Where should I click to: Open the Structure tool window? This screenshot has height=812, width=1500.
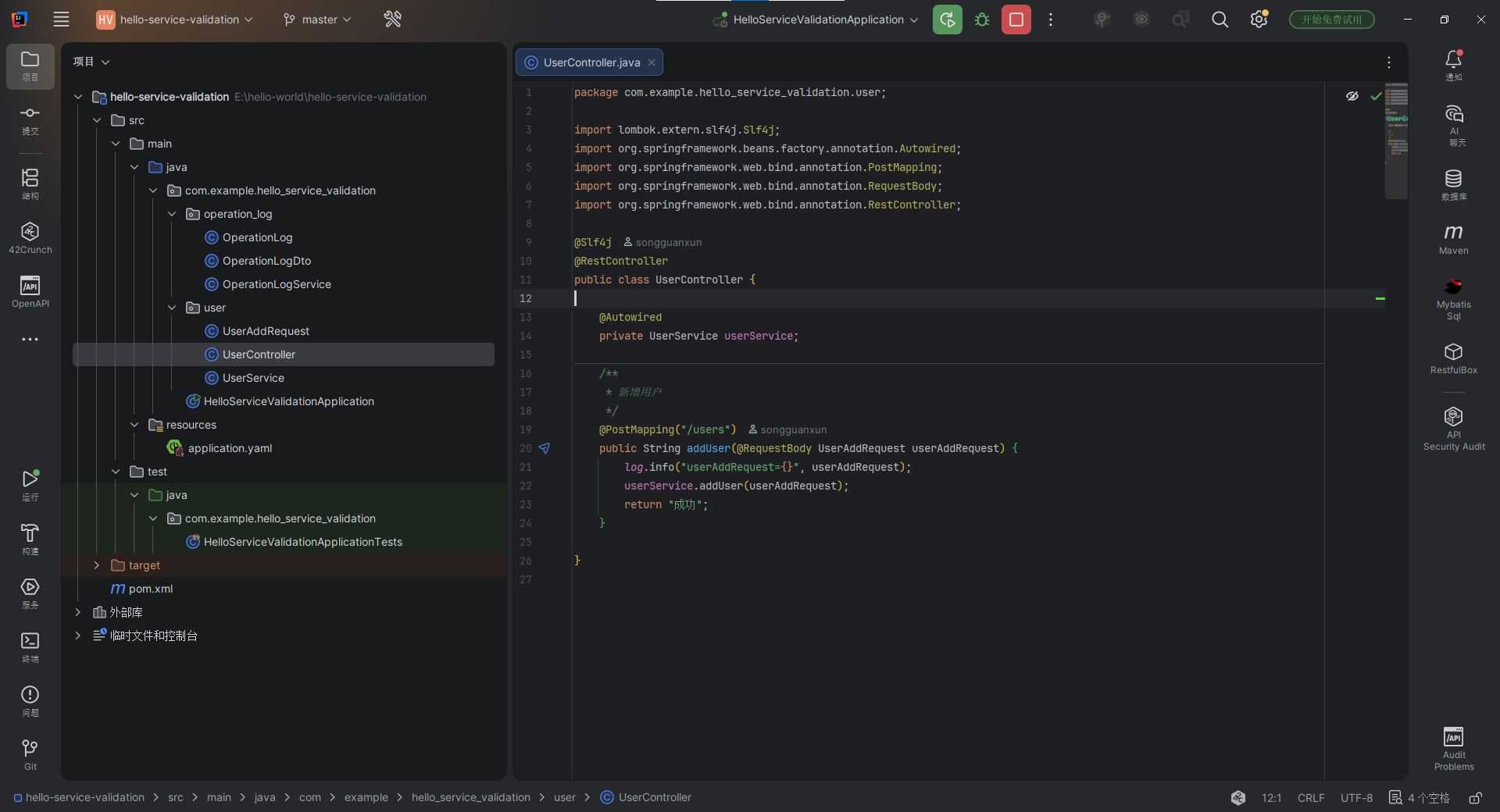pyautogui.click(x=30, y=184)
